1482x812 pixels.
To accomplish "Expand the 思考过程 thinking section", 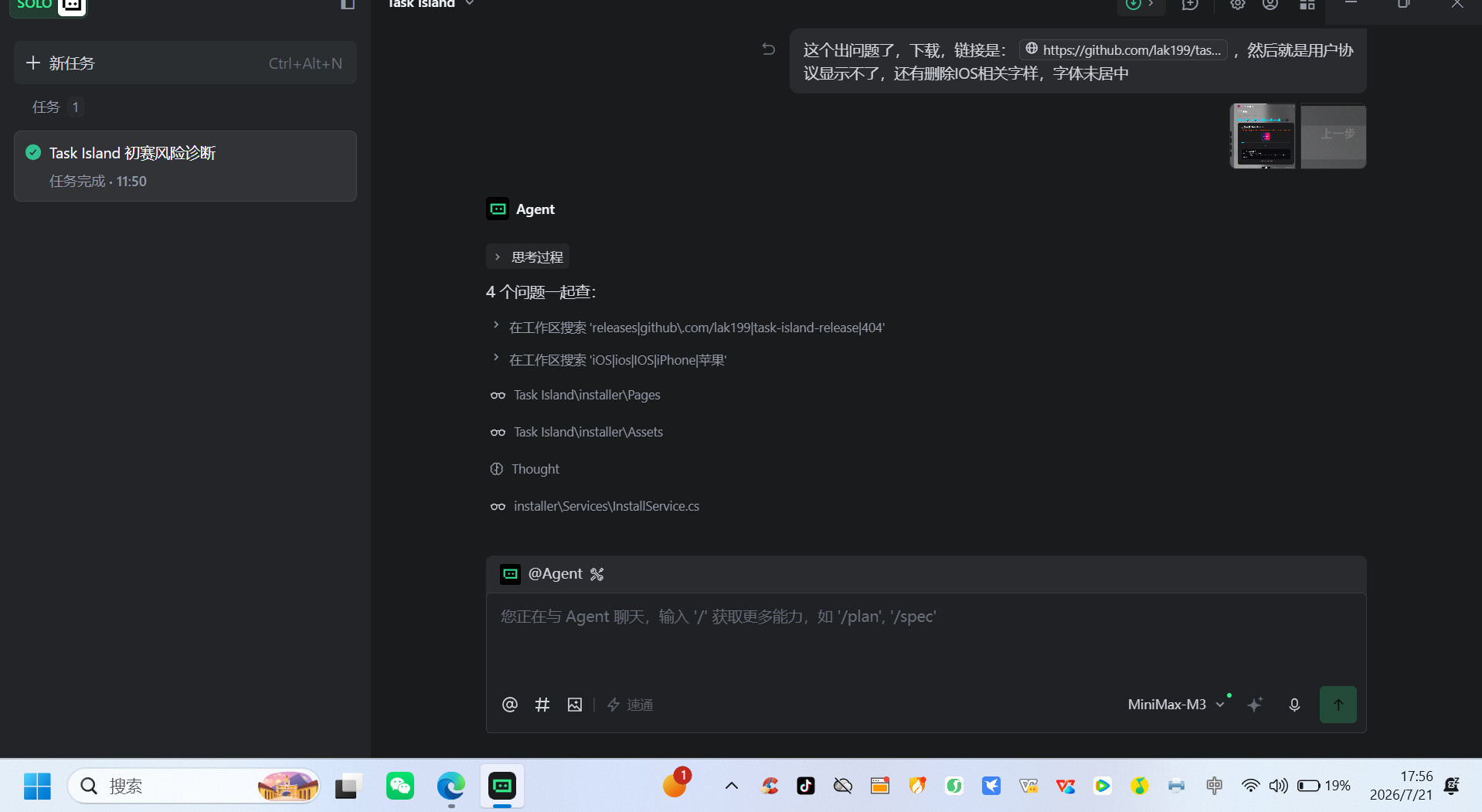I will click(529, 257).
